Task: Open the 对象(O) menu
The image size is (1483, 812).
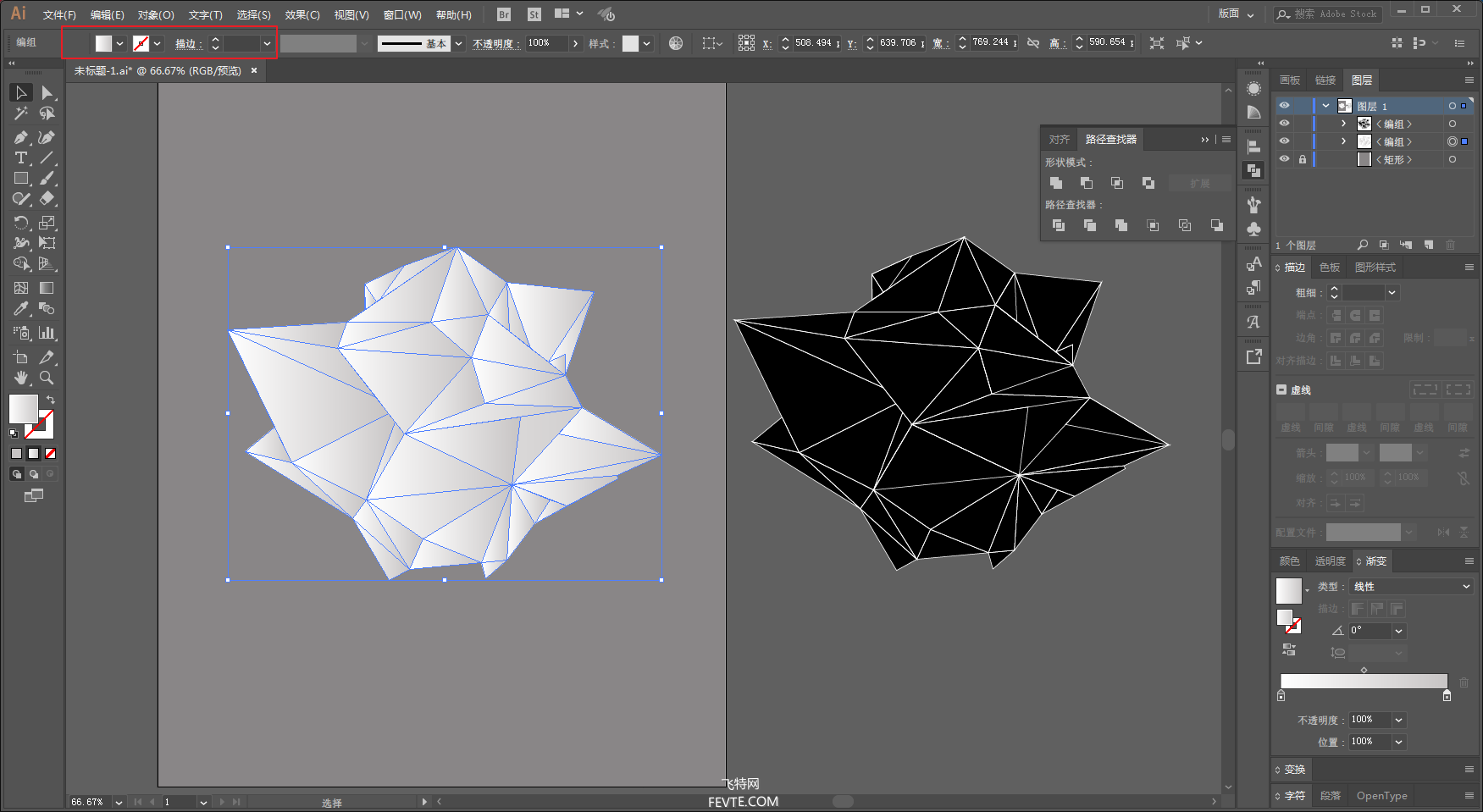Action: point(156,15)
